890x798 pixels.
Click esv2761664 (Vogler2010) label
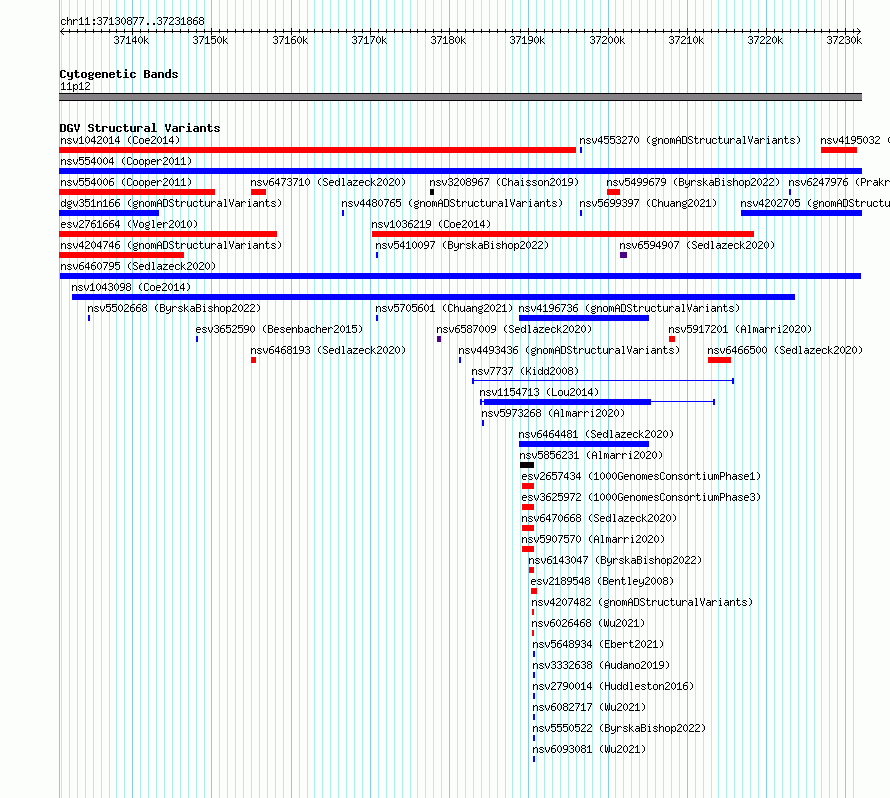pyautogui.click(x=129, y=224)
